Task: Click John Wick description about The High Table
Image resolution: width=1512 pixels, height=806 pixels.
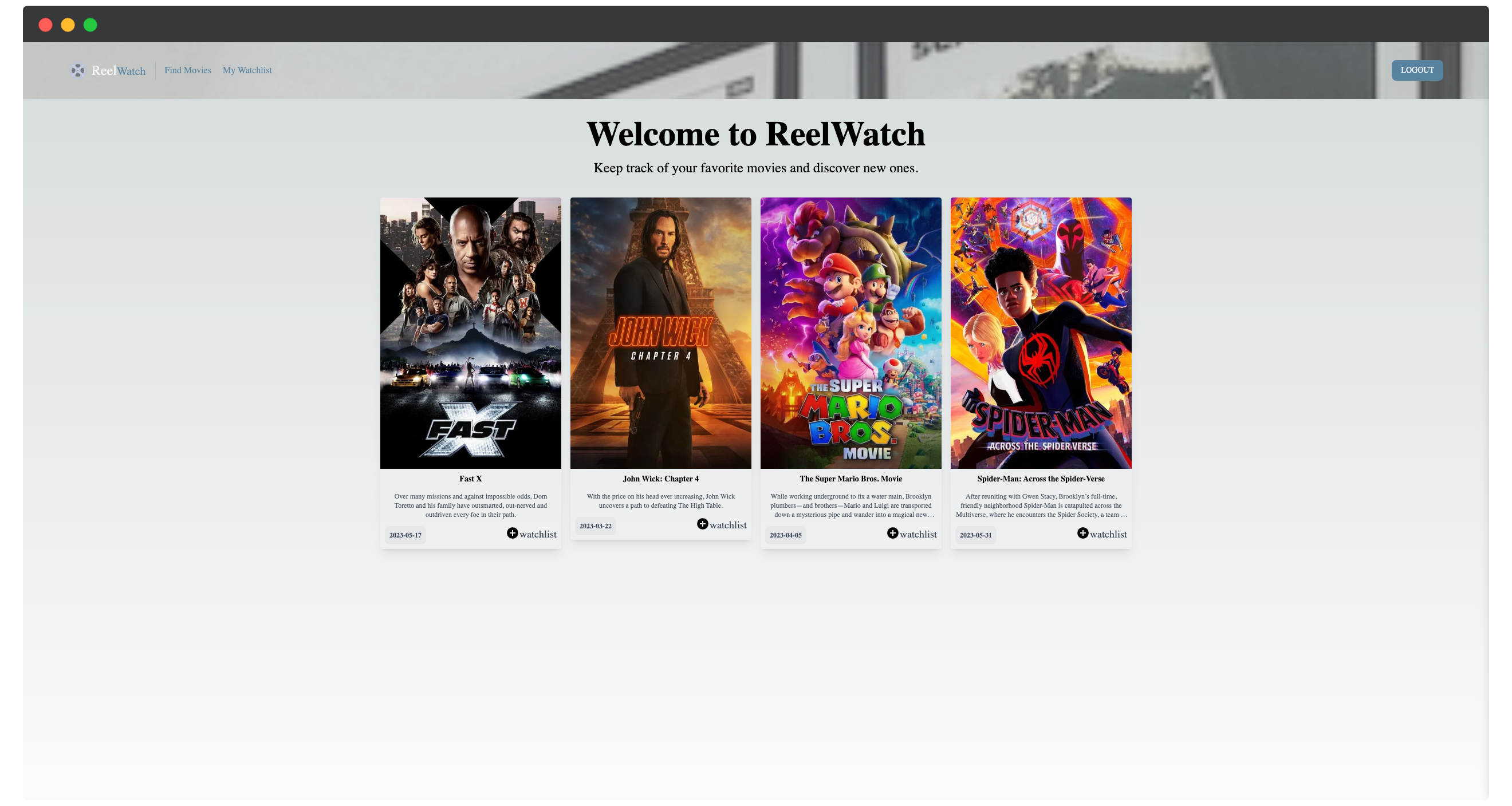Action: point(661,501)
